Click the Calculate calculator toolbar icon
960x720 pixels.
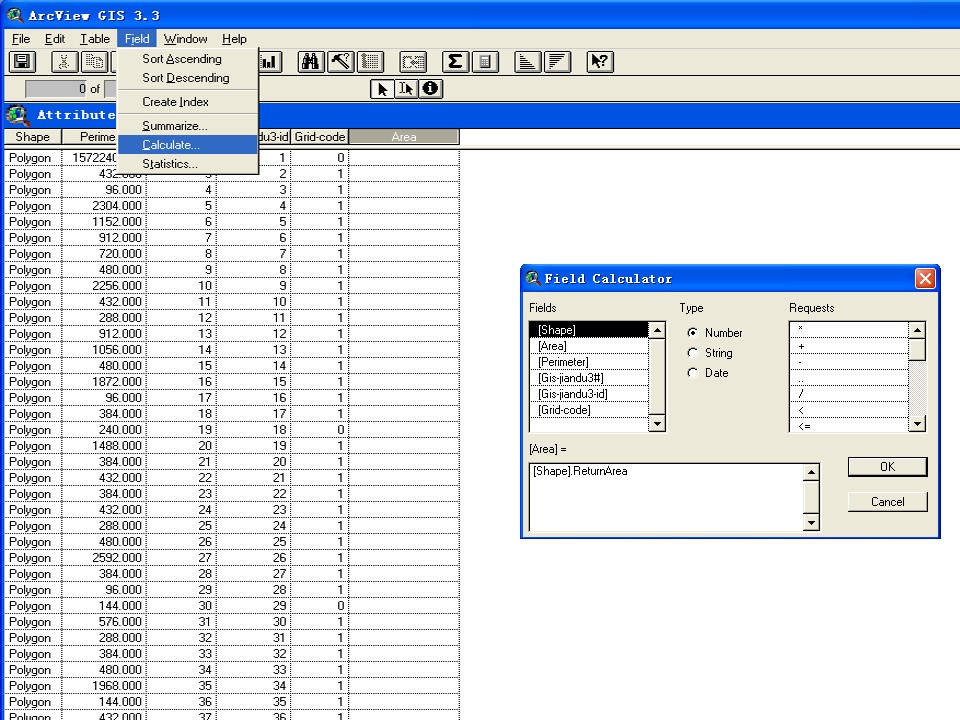tap(485, 62)
